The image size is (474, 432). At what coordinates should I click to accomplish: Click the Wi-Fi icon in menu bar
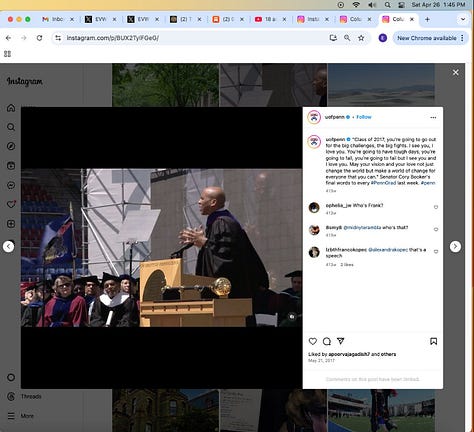tap(356, 5)
